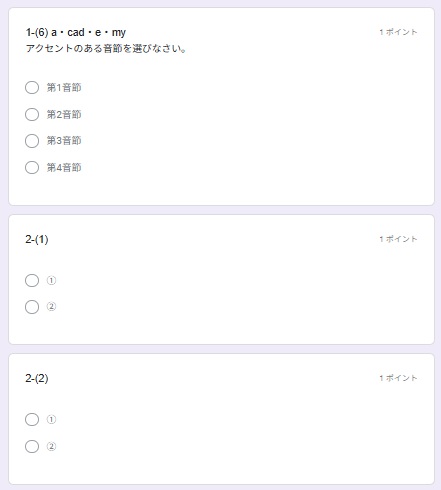Select radio ② under question 2-(1)

(32, 307)
